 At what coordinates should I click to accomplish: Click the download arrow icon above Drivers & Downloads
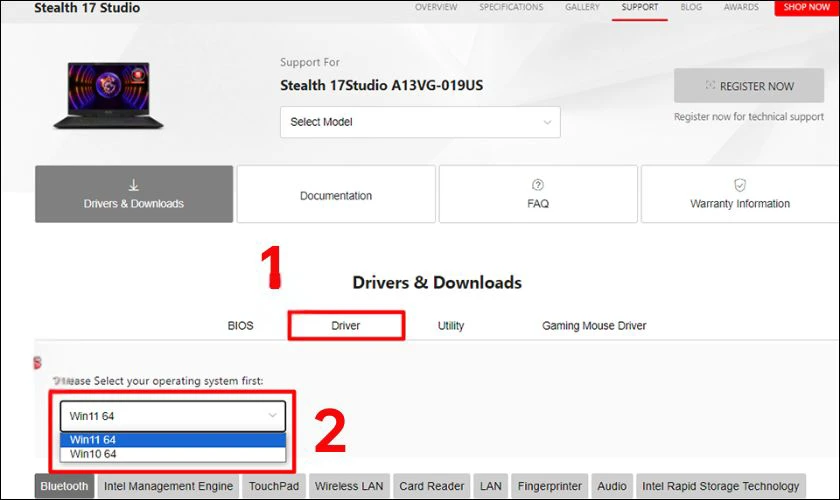(133, 185)
